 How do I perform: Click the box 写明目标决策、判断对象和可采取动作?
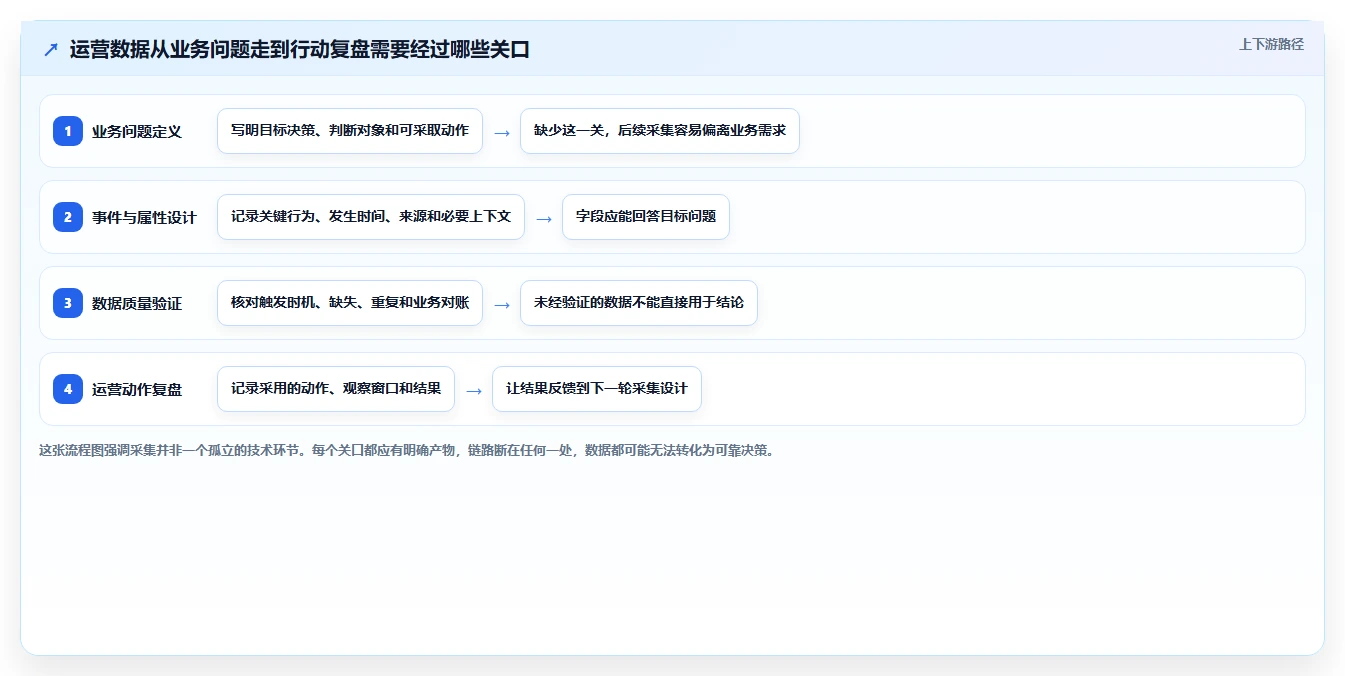350,131
